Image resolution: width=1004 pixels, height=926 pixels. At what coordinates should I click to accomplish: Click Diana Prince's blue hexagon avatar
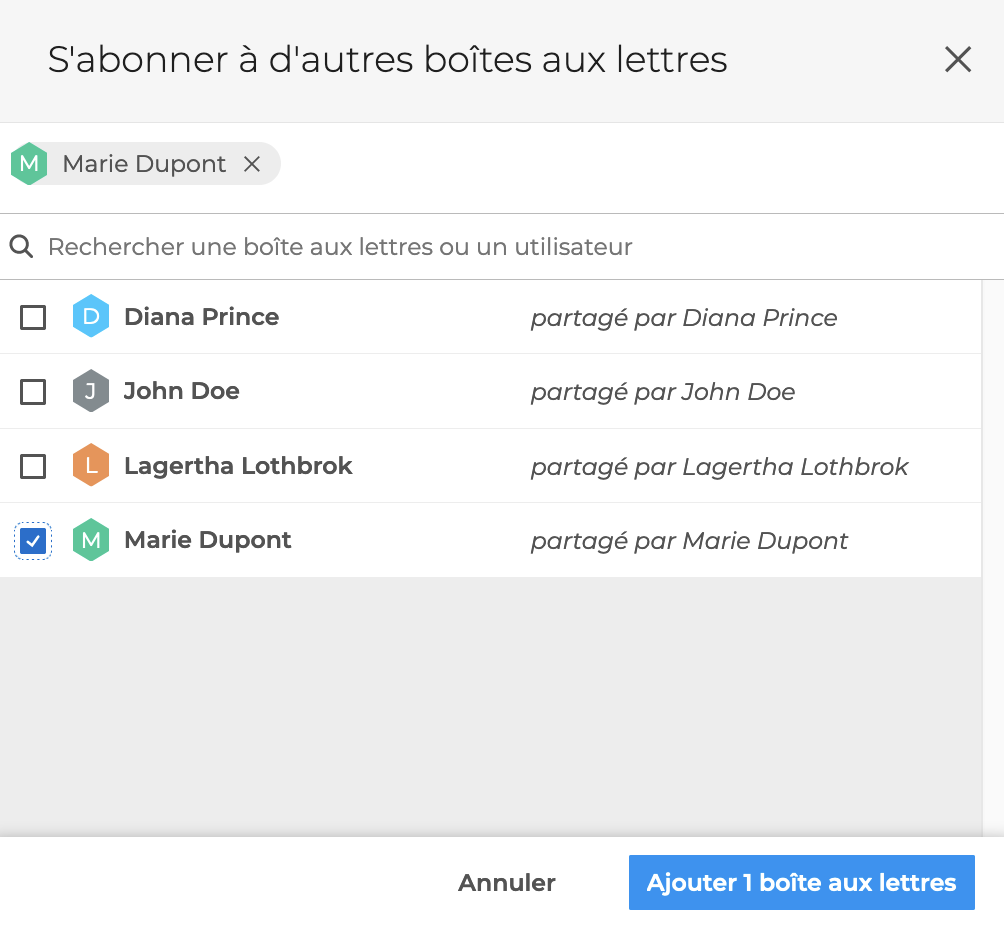[x=90, y=317]
